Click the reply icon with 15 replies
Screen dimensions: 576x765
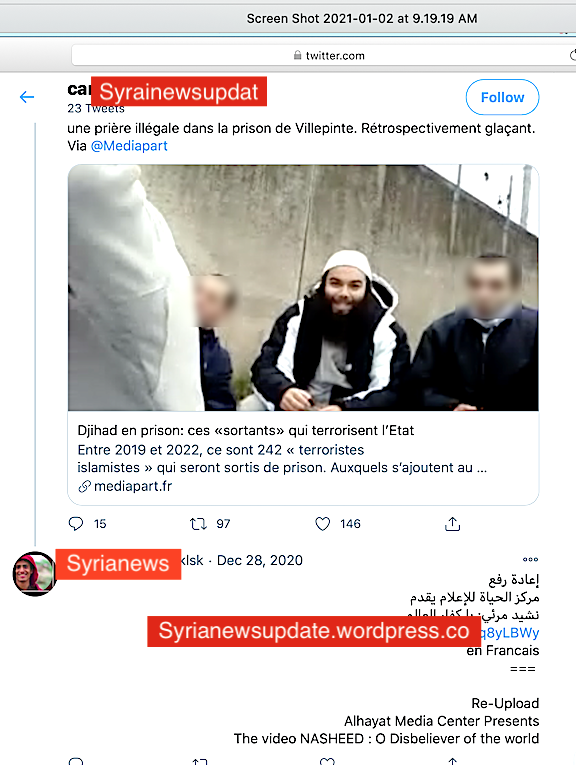tap(76, 523)
